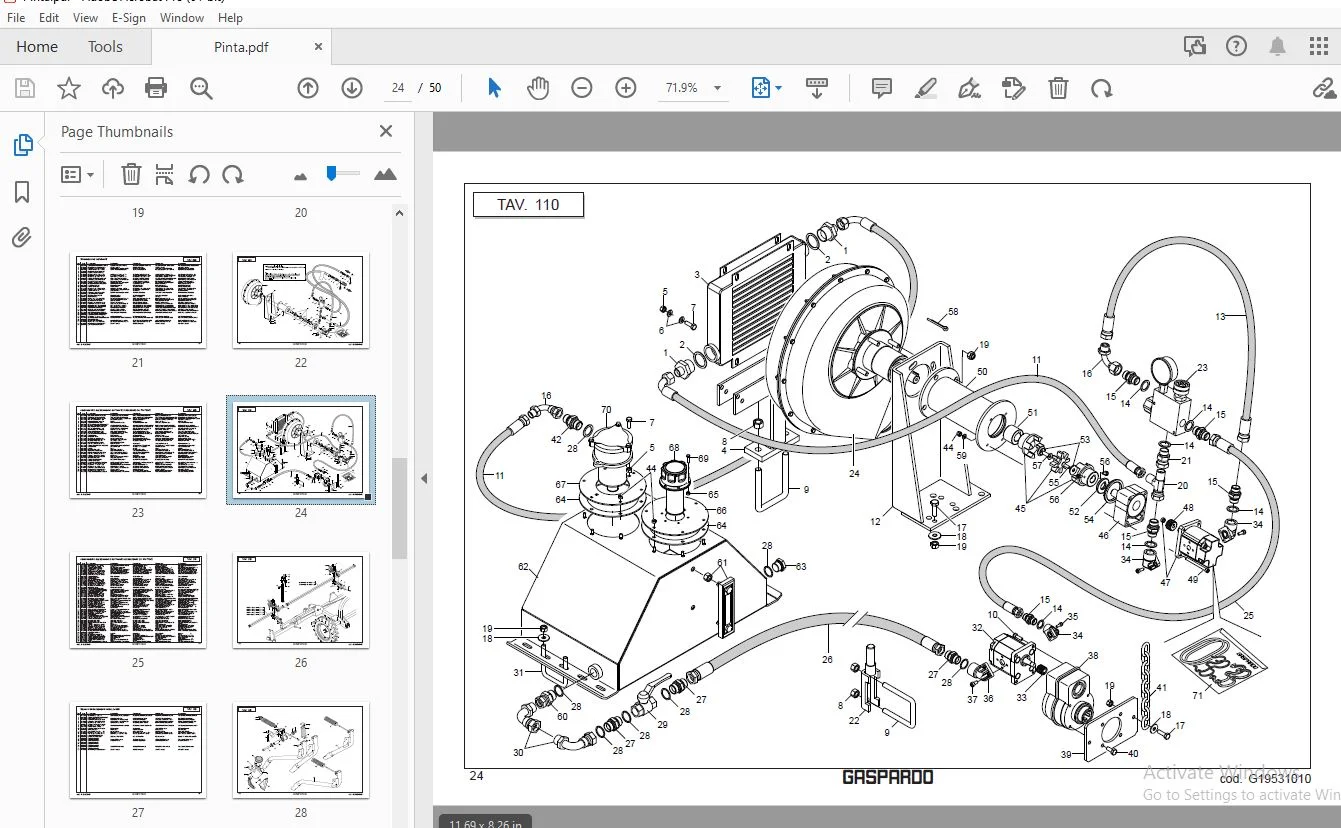Go to the next page arrow

pyautogui.click(x=352, y=88)
